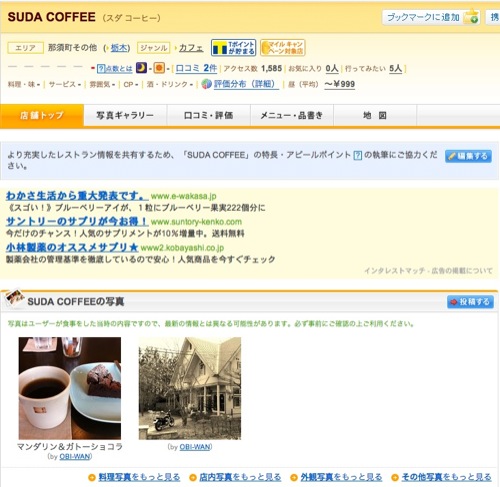Select the 店舗トップ tab
The width and height of the screenshot is (500, 487).
point(42,115)
